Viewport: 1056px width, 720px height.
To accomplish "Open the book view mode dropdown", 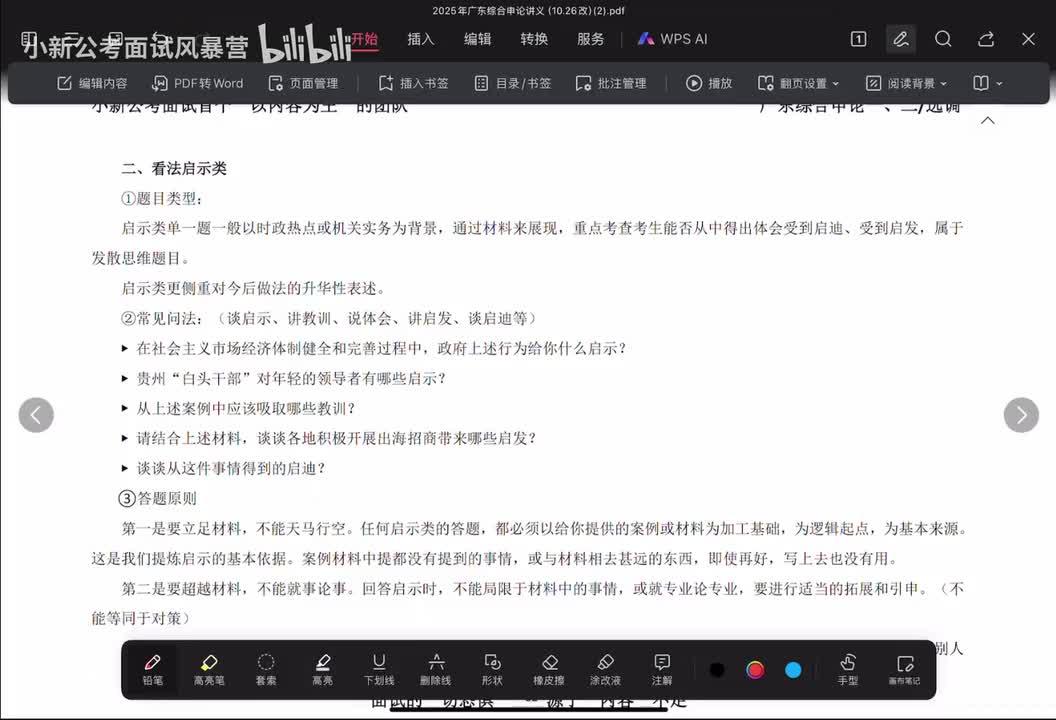I will pyautogui.click(x=988, y=83).
